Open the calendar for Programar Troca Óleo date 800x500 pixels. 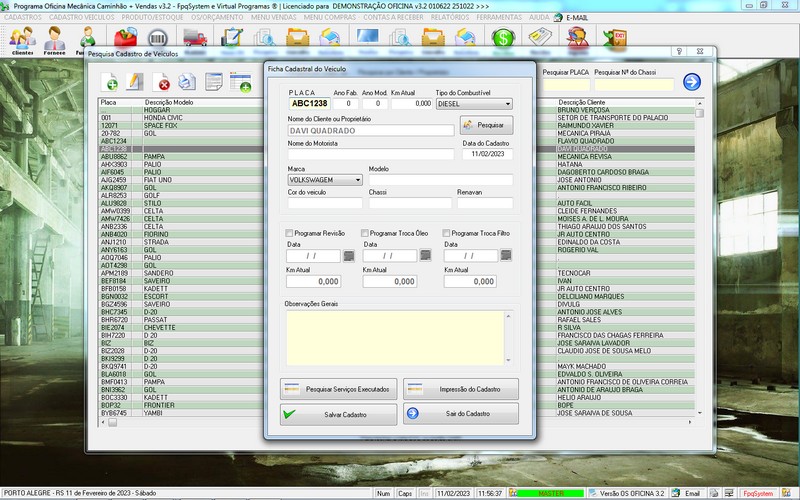click(426, 256)
